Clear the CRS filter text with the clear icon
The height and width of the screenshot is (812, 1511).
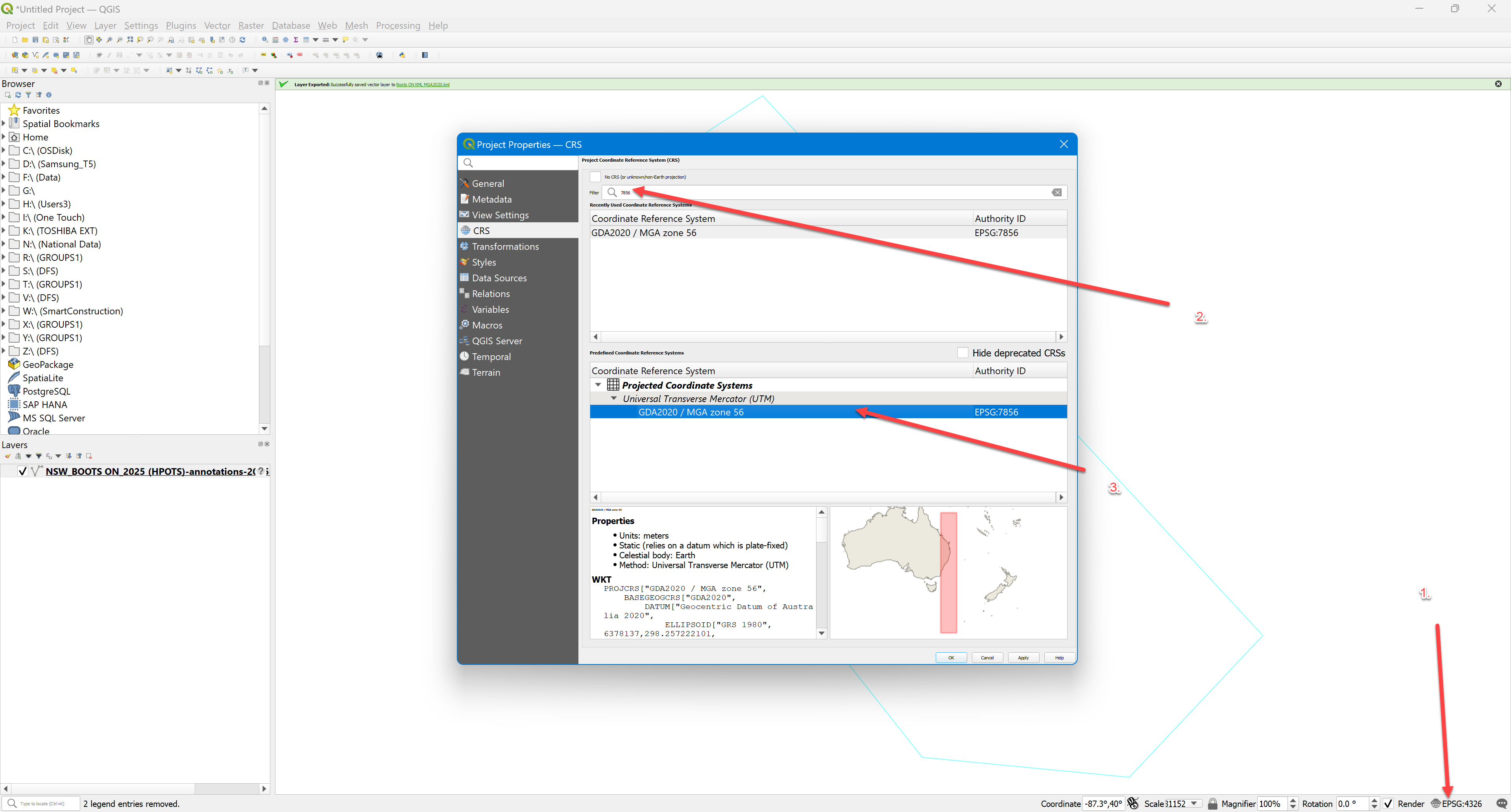tap(1057, 192)
